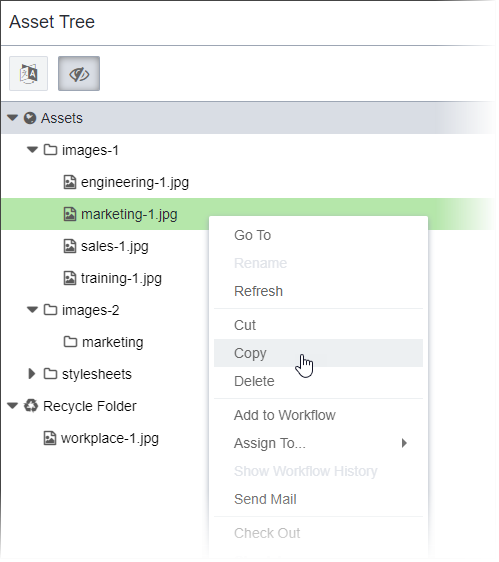Click the marketing subfolder icon
Image resolution: width=499 pixels, height=562 pixels.
click(70, 342)
